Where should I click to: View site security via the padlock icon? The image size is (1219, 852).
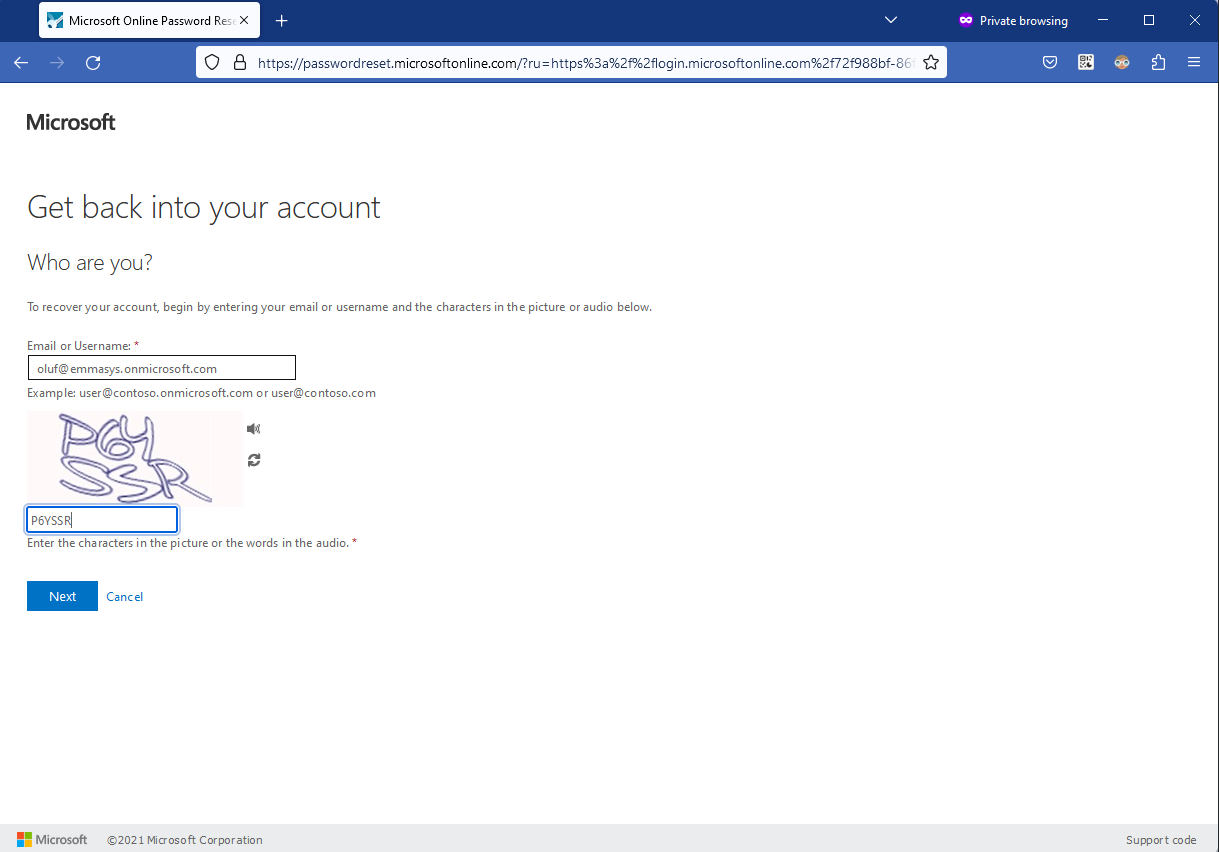(x=240, y=62)
